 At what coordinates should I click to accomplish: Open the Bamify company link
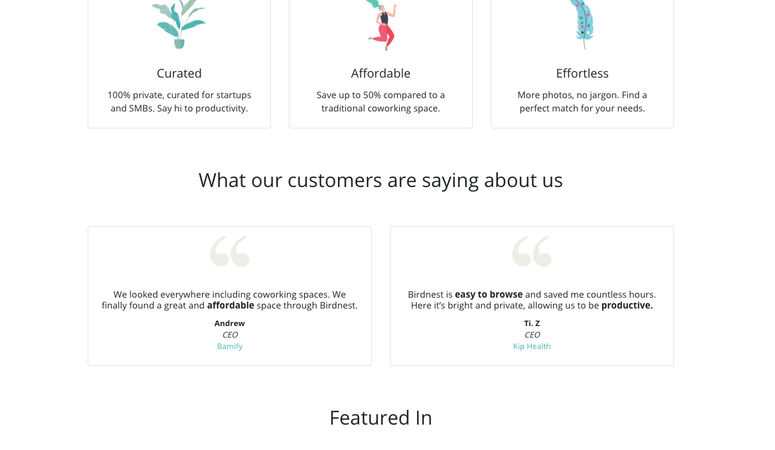[x=230, y=346]
